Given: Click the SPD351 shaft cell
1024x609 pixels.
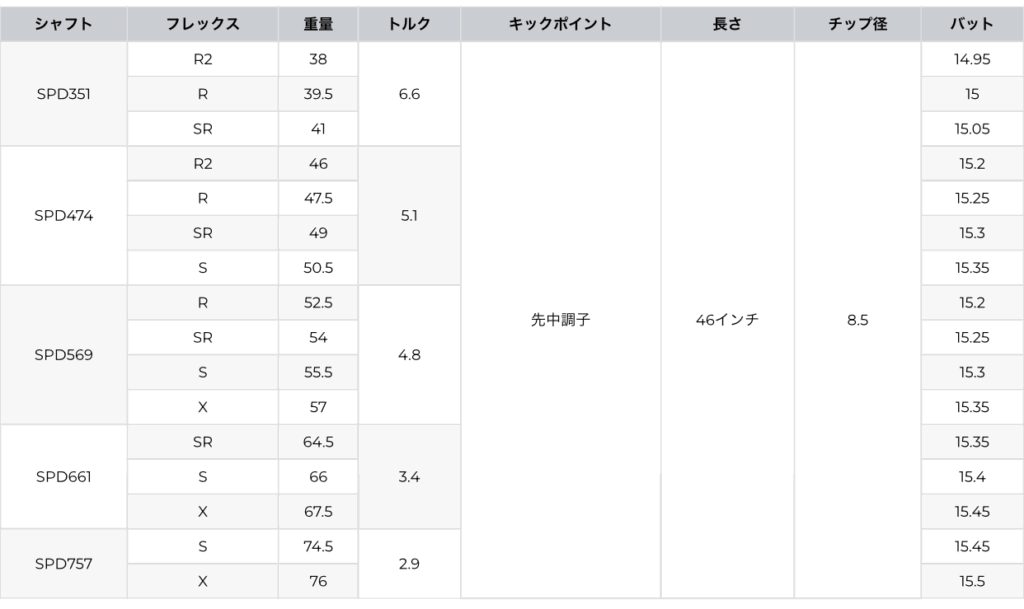Looking at the screenshot, I should pos(63,94).
